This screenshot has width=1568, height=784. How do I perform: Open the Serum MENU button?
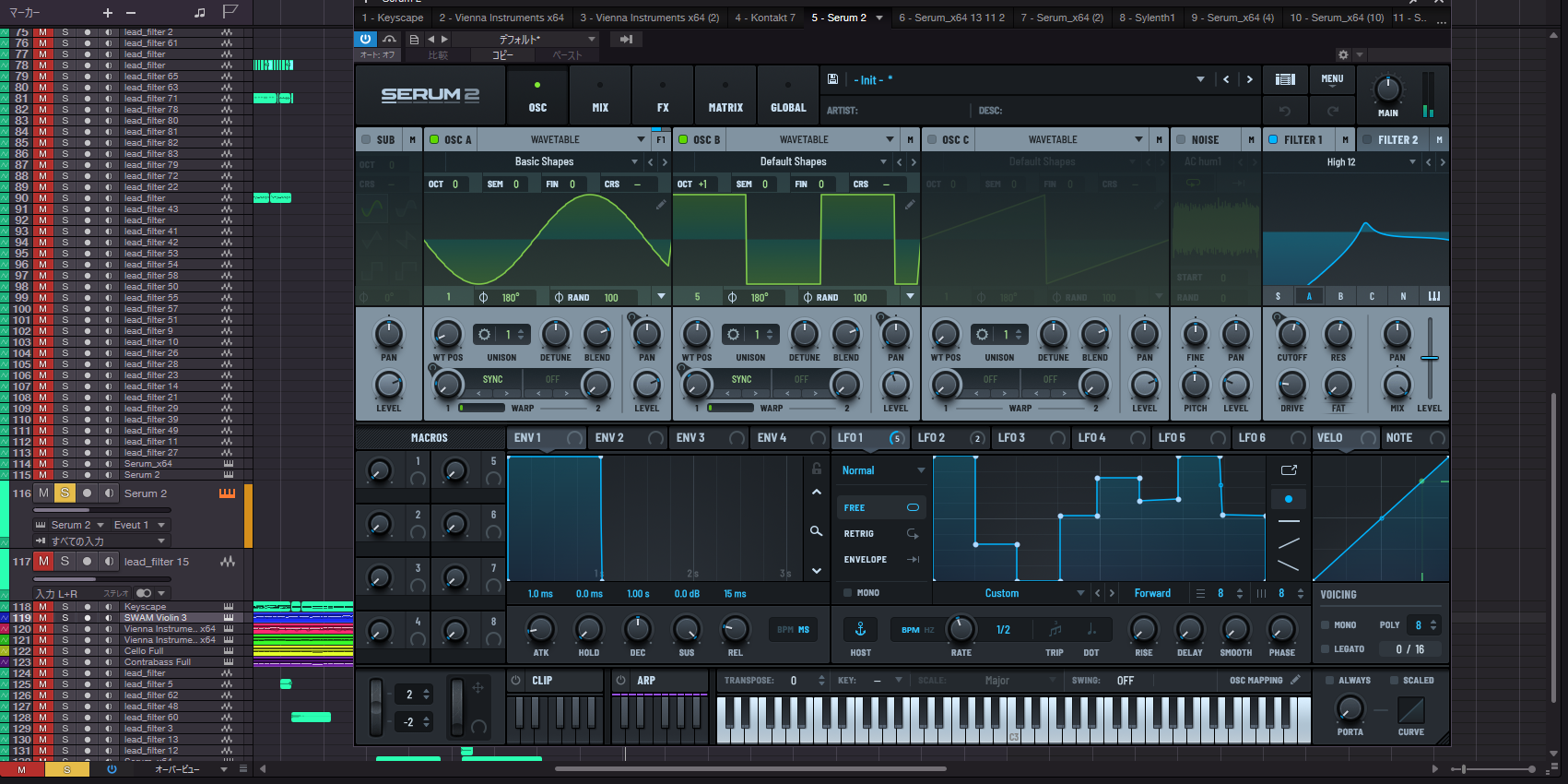[1332, 79]
